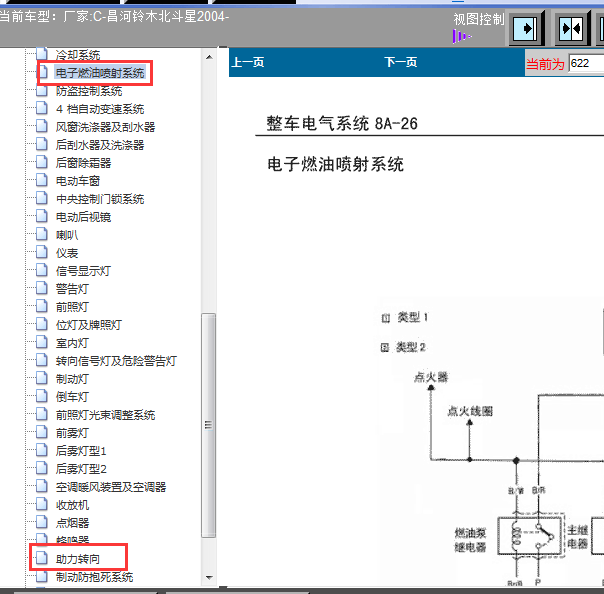Select 仪表 entry

pyautogui.click(x=67, y=253)
